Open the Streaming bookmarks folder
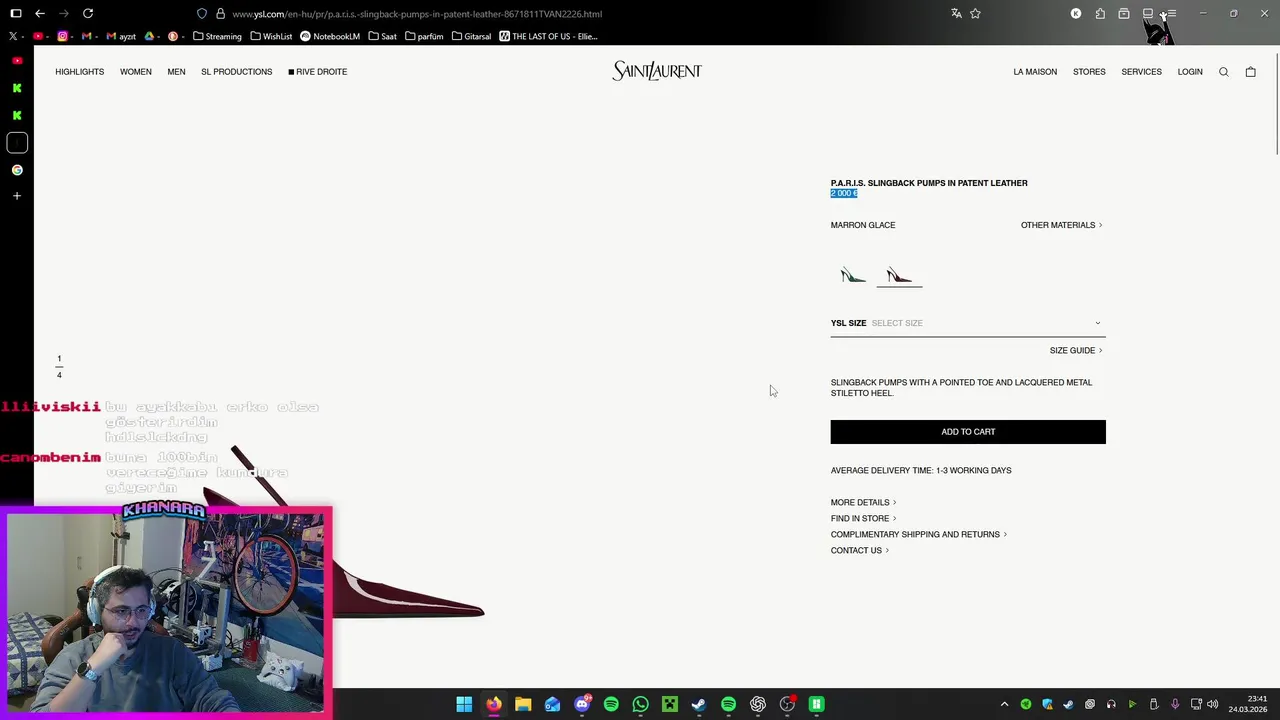This screenshot has width=1280, height=720. coord(217,36)
